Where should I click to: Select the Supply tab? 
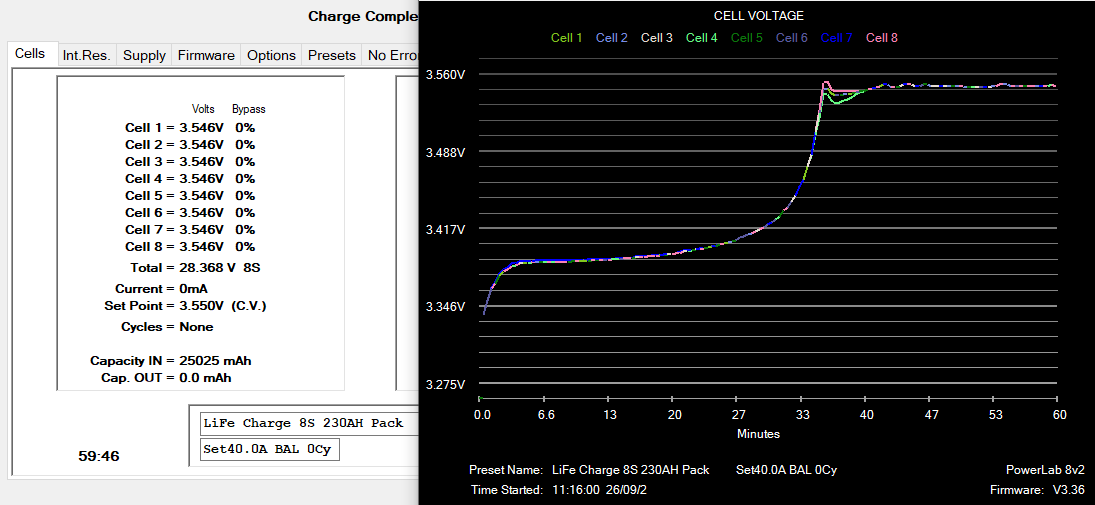click(x=144, y=55)
